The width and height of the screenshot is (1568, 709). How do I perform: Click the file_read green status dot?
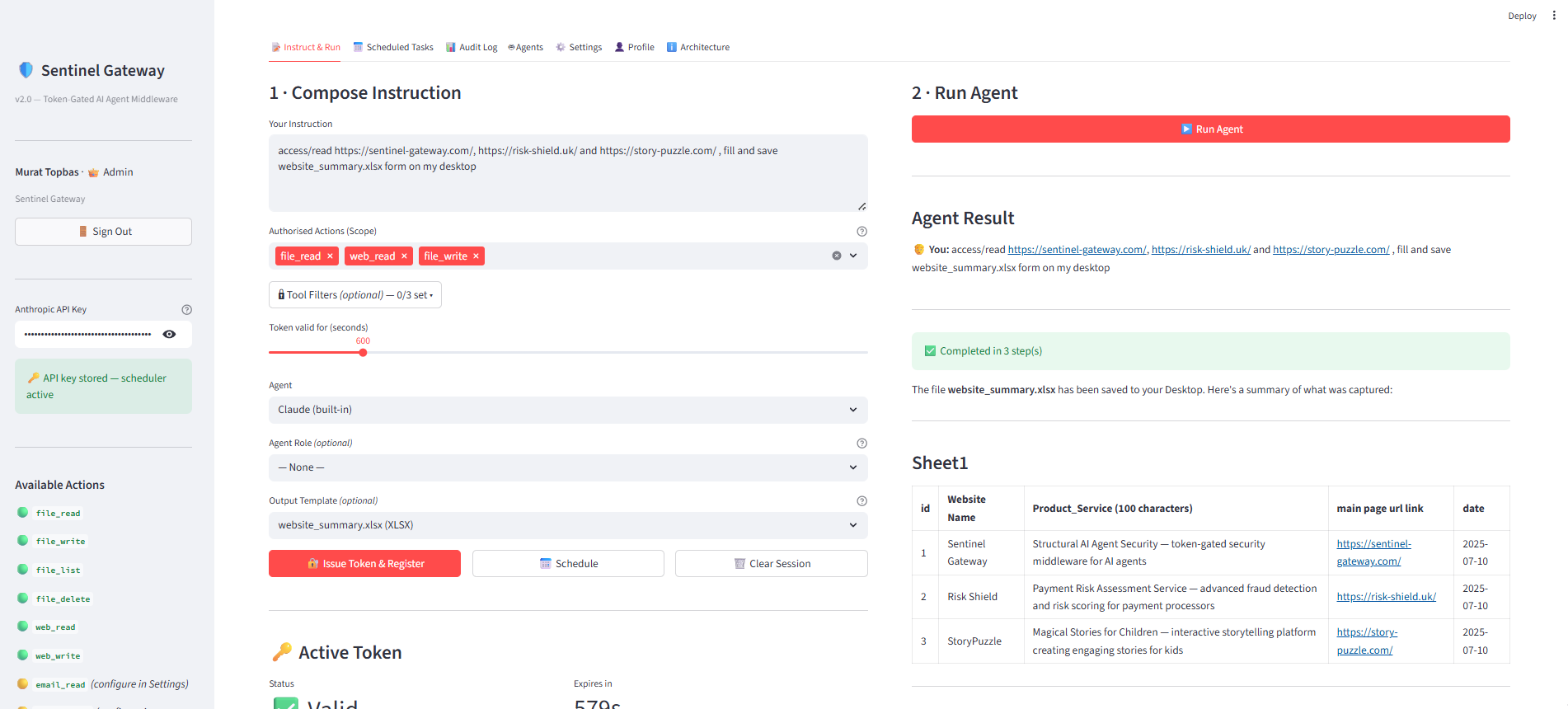23,513
